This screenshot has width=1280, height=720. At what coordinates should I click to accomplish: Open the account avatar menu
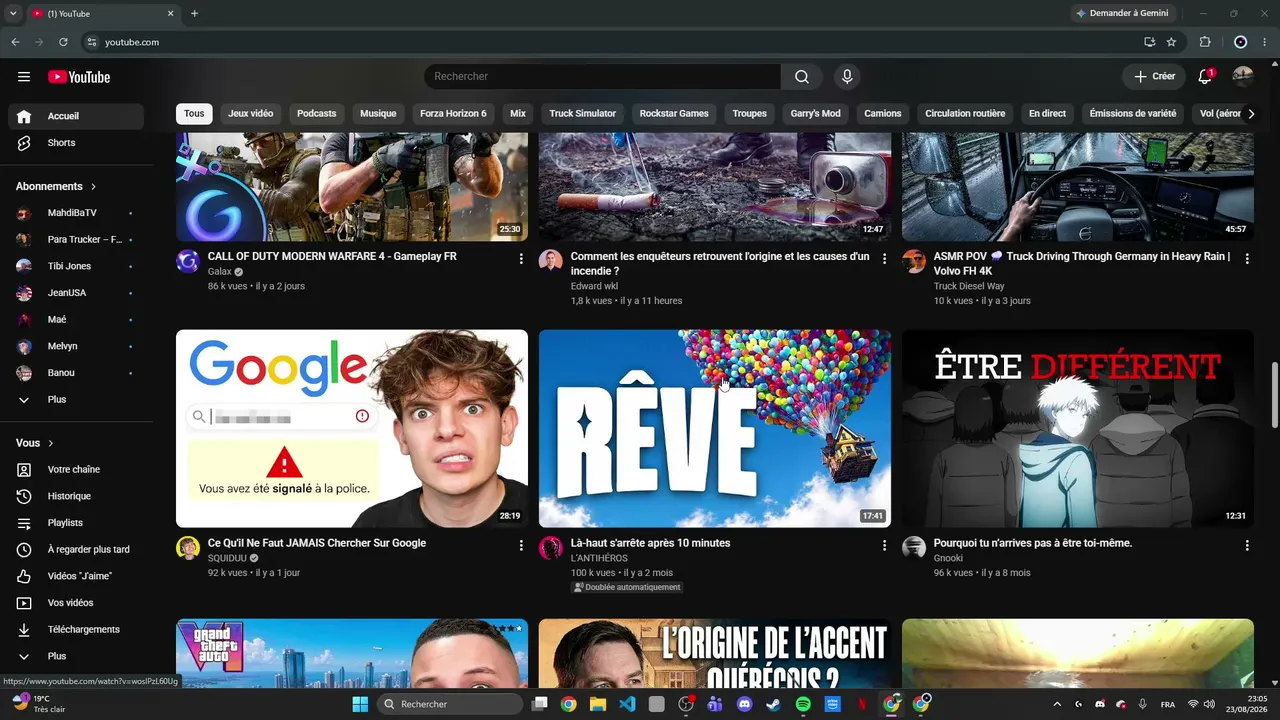(x=1243, y=77)
